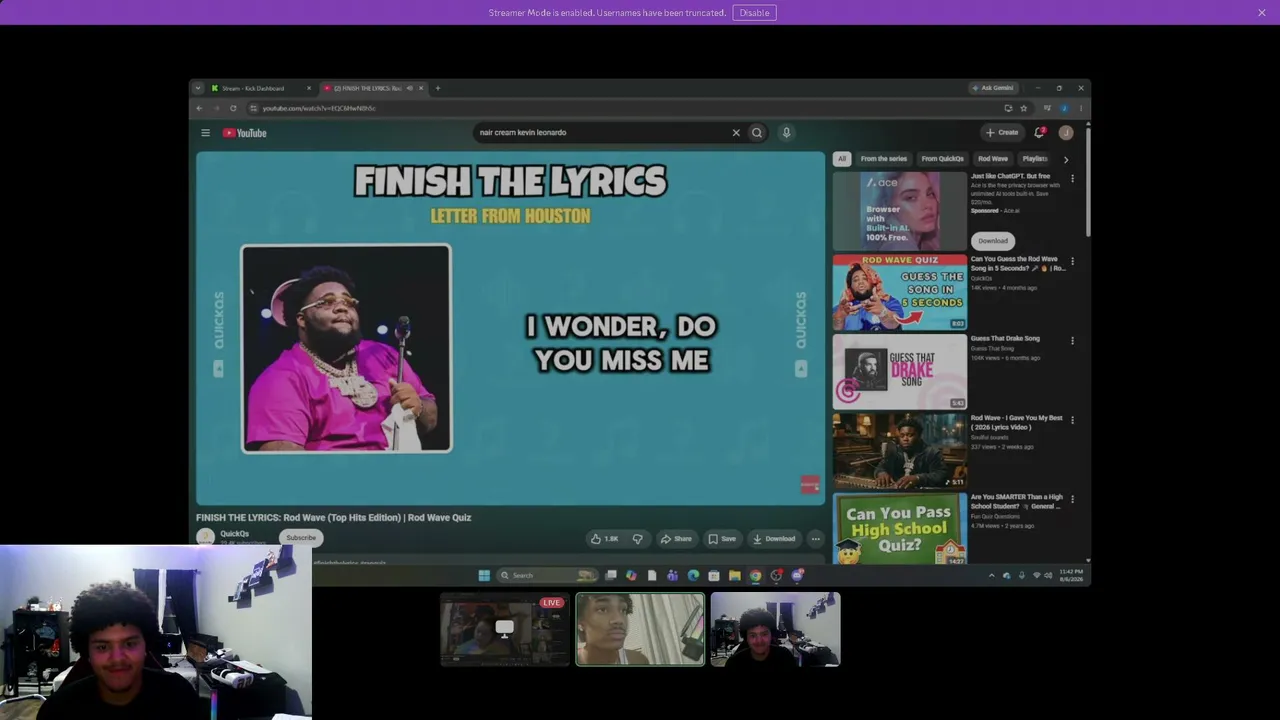Click Ask Gemini in Chrome
Screen dimensions: 1280x720
(993, 88)
